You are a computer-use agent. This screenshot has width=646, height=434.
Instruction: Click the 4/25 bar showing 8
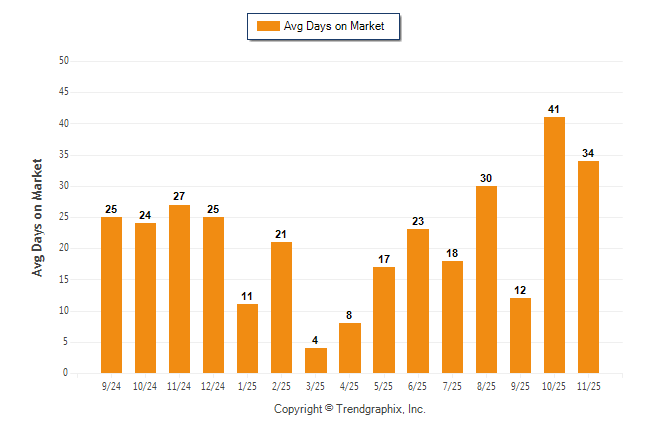click(x=350, y=348)
